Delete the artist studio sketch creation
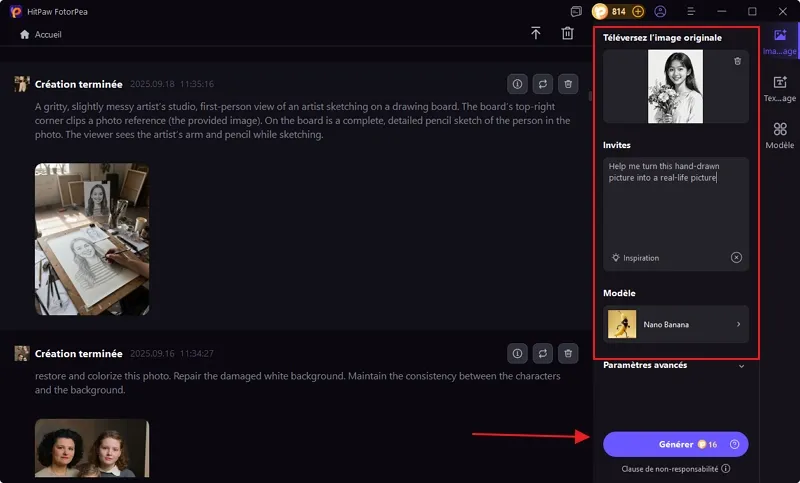The image size is (800, 483). [x=568, y=84]
